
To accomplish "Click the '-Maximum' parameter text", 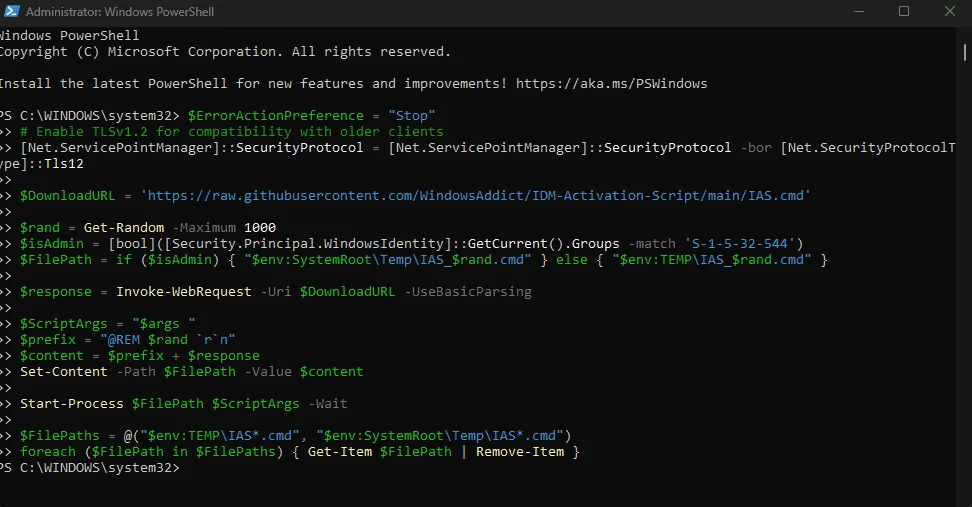I will point(204,227).
